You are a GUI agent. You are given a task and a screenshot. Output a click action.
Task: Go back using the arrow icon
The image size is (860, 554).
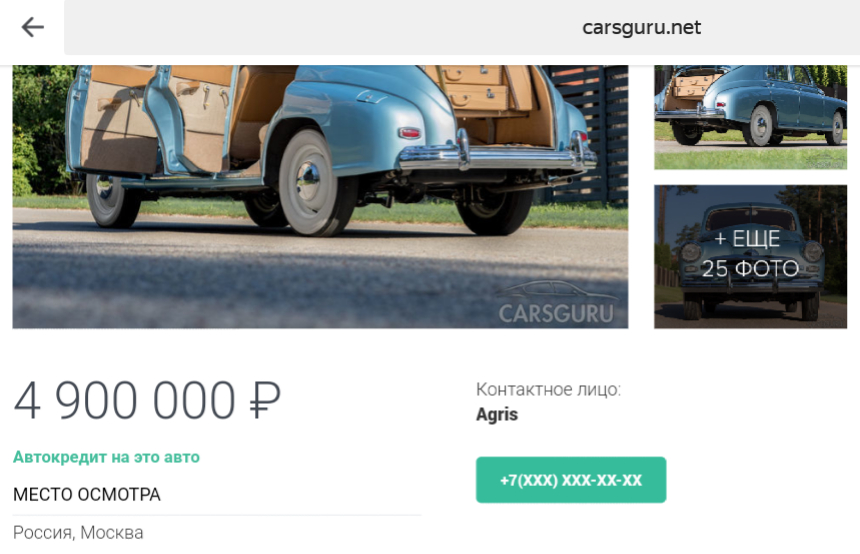click(32, 27)
